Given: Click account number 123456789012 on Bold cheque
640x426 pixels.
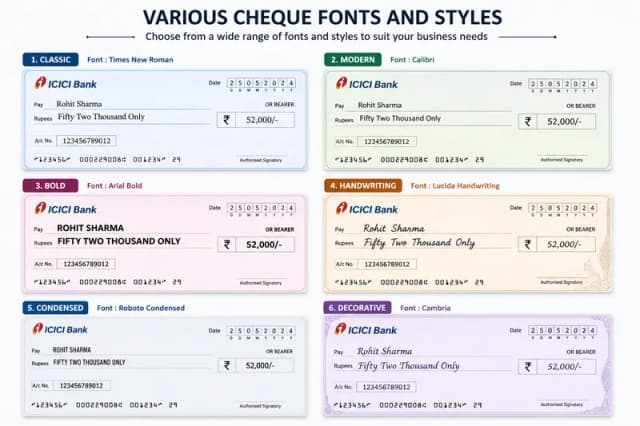Looking at the screenshot, I should click(x=86, y=264).
